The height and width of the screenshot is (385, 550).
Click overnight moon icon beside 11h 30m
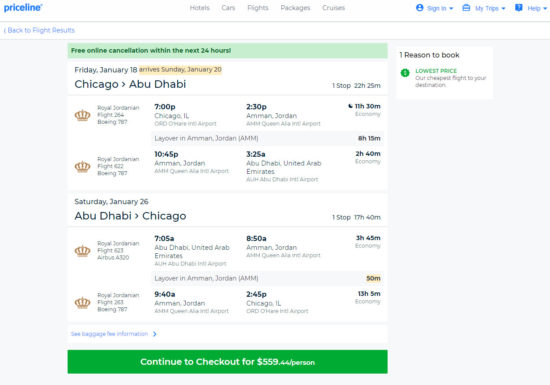coord(350,106)
